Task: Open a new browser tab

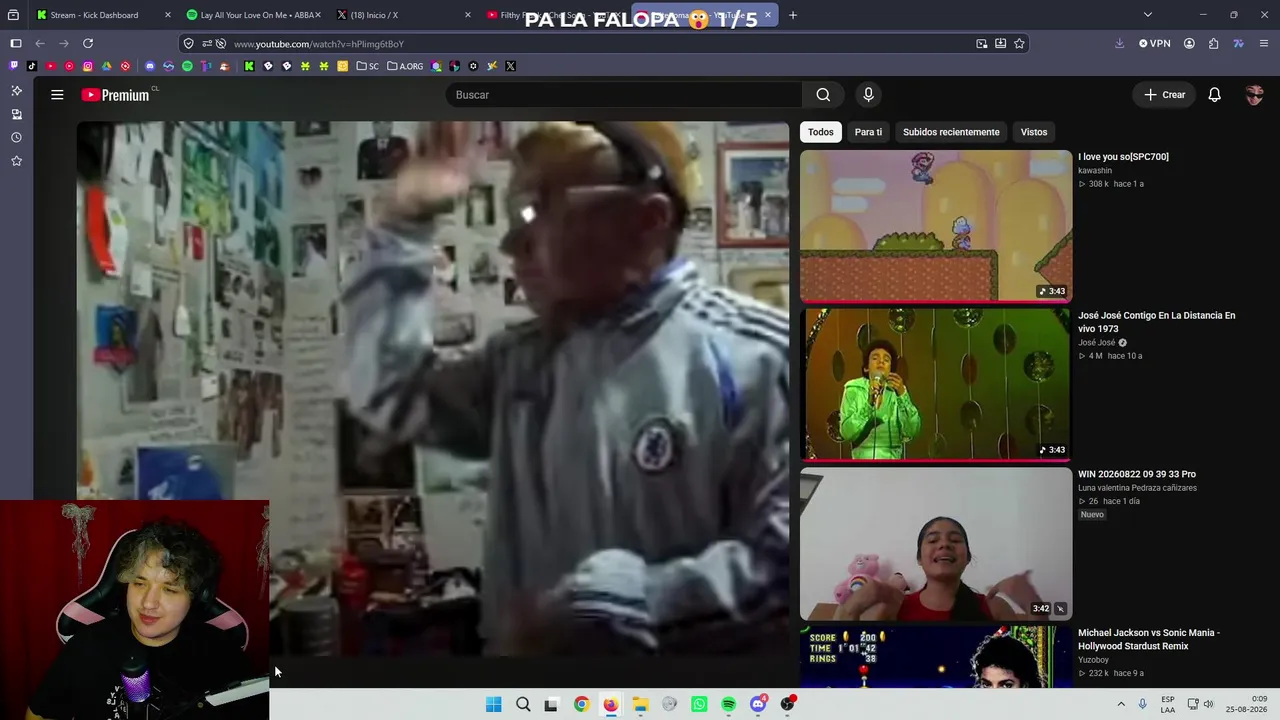Action: [793, 15]
